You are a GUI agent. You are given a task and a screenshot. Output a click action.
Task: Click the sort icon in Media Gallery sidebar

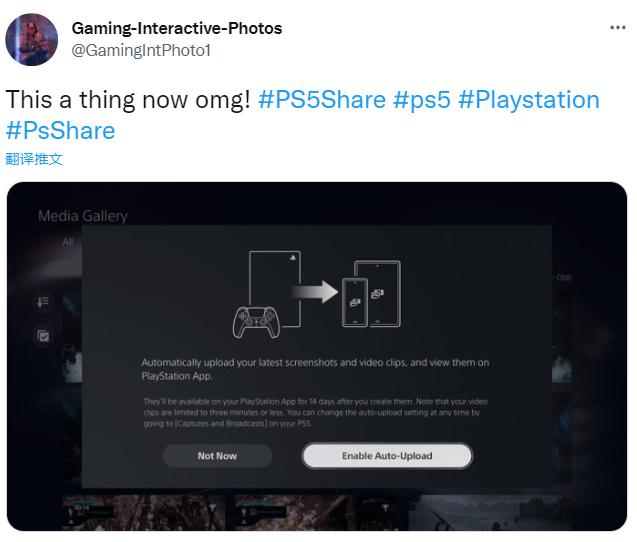pos(43,301)
